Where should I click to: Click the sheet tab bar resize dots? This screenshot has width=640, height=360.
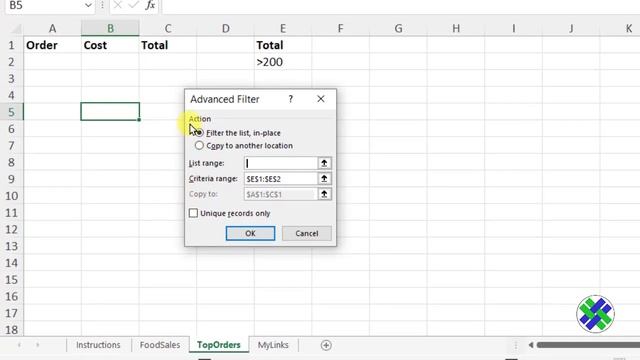pyautogui.click(x=516, y=345)
